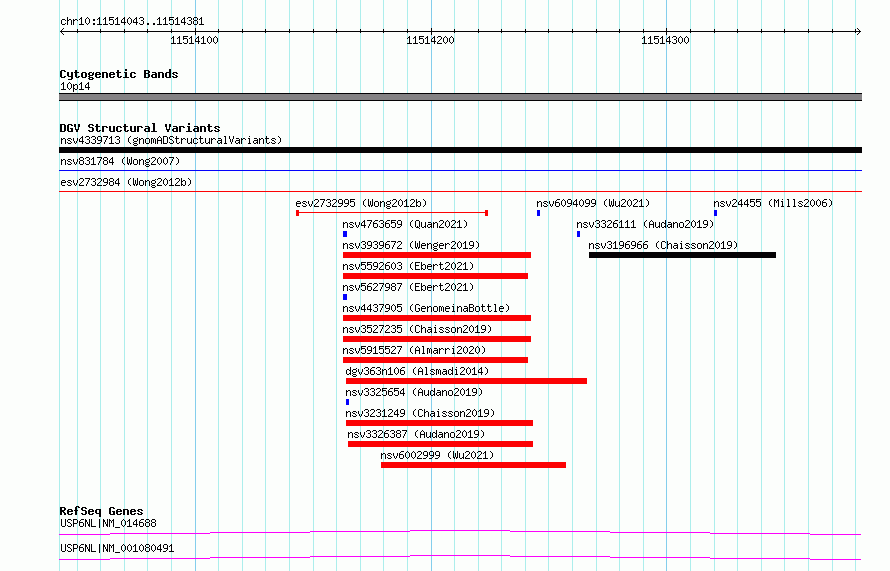Click the Cytogenetic Bands track title
Viewport: 890px width, 571px height.
tap(119, 74)
